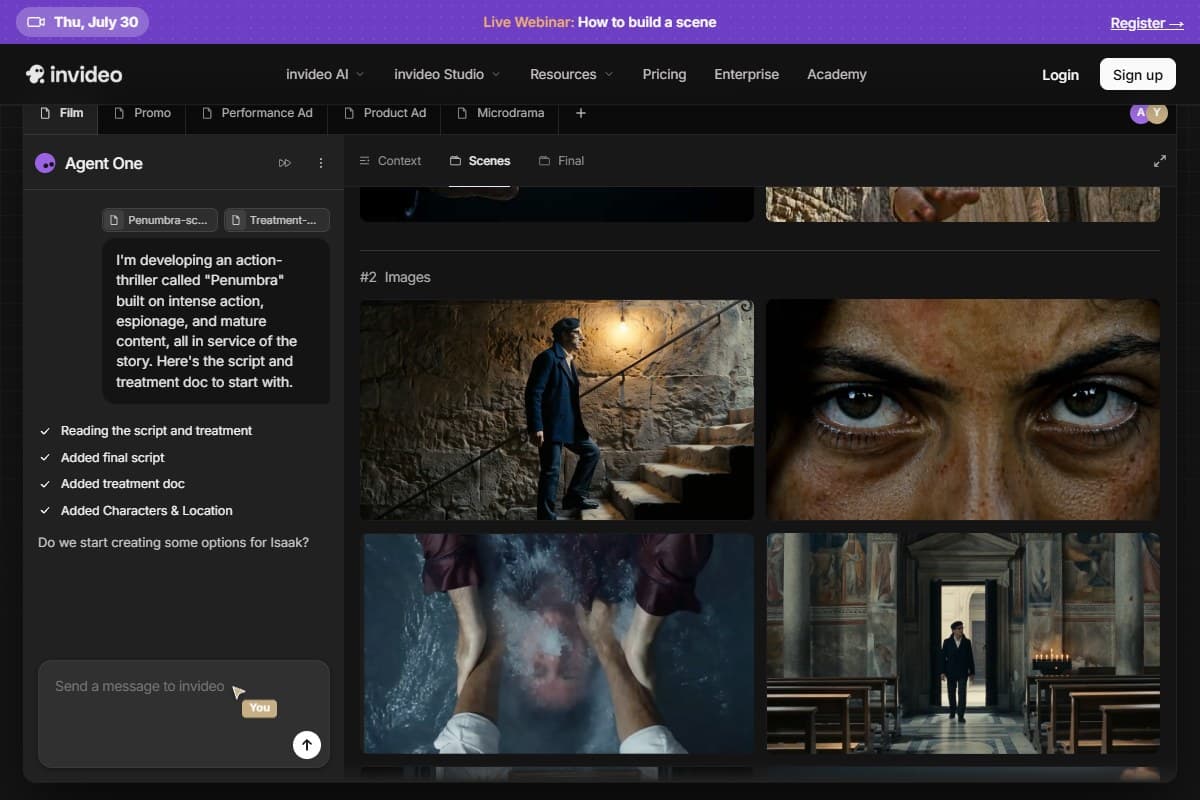This screenshot has height=800, width=1200.
Task: Click the Final tab folder icon
Action: point(544,161)
